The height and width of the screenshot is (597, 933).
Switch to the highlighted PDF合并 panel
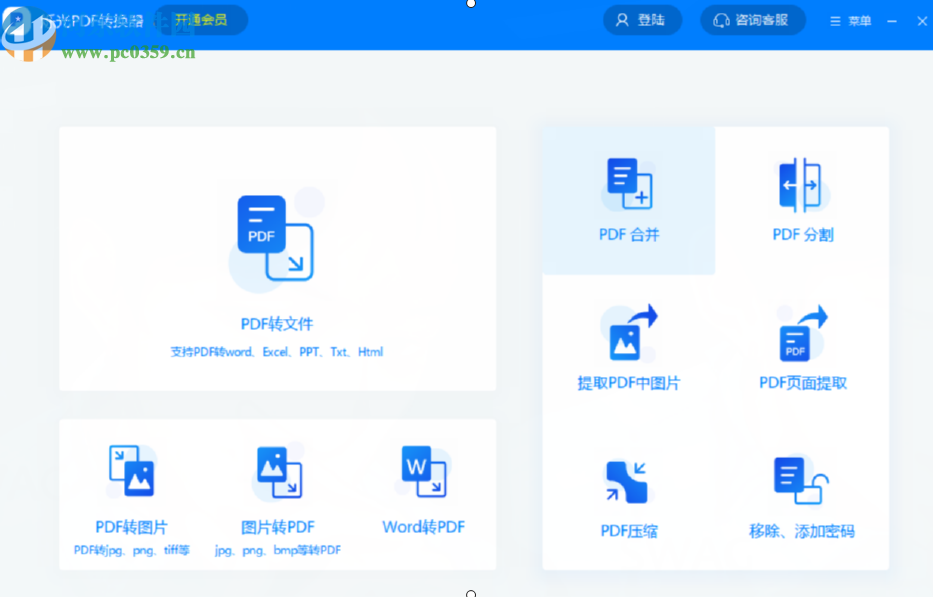tap(627, 200)
